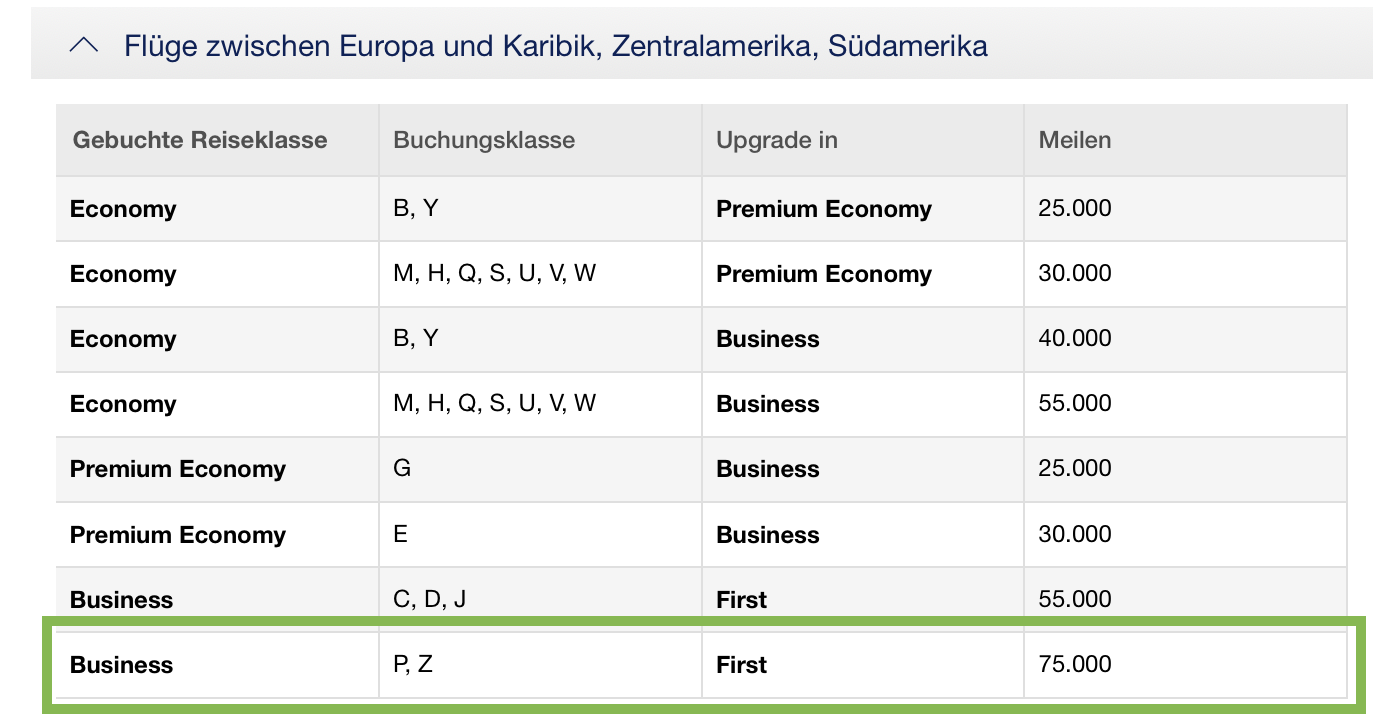Click "Premium Economy" beside booking class E
1394x726 pixels.
(178, 535)
